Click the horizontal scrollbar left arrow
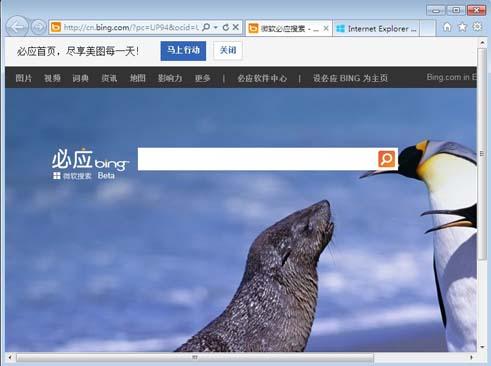Image resolution: width=491 pixels, height=366 pixels. point(10,357)
